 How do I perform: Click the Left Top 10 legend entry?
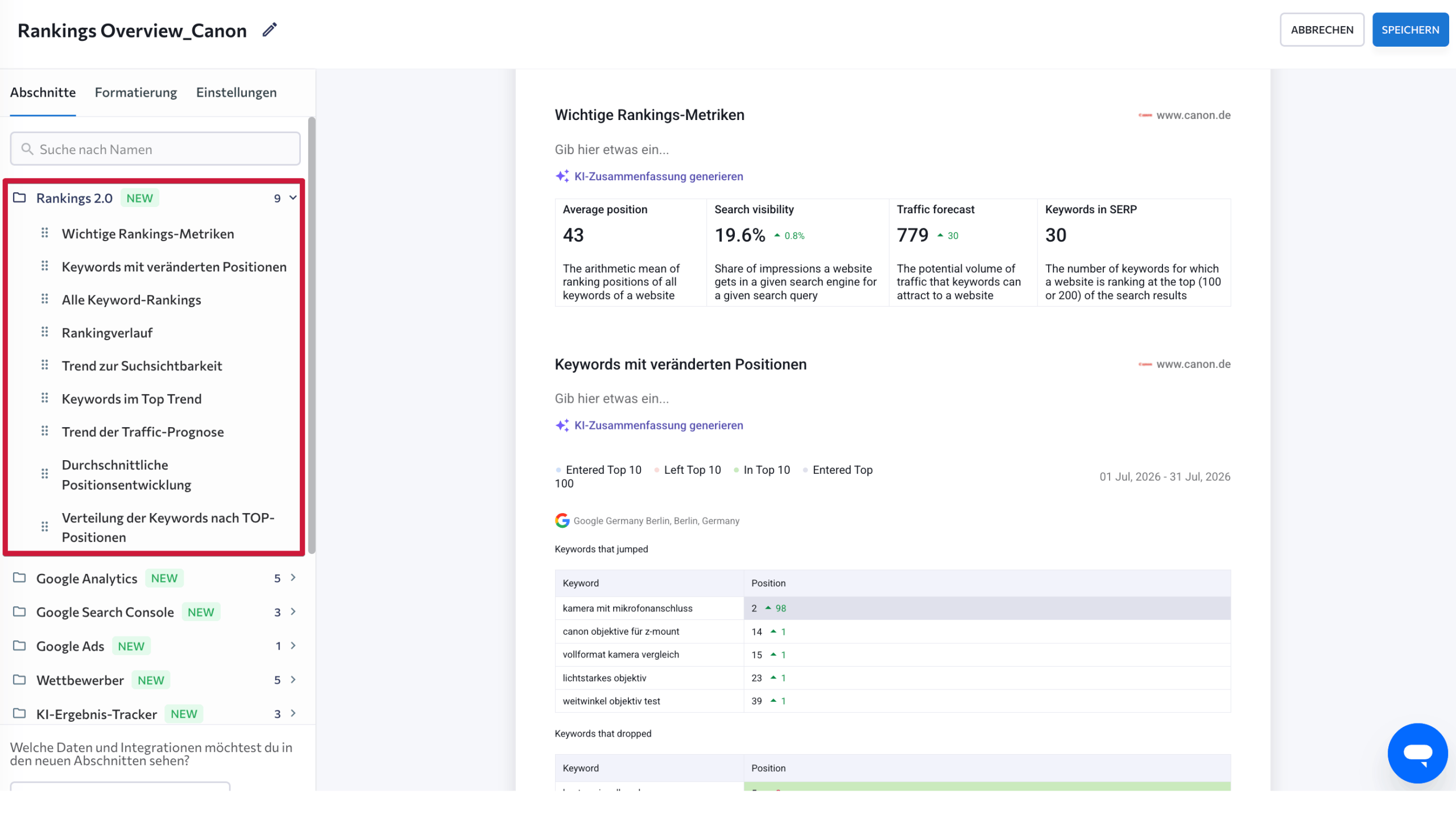tap(688, 470)
